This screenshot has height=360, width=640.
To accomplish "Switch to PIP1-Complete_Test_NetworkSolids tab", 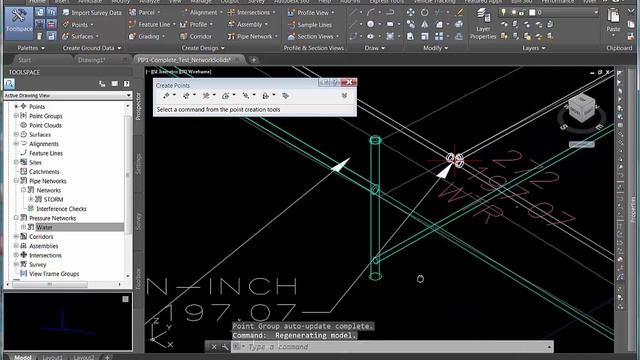I will (184, 60).
